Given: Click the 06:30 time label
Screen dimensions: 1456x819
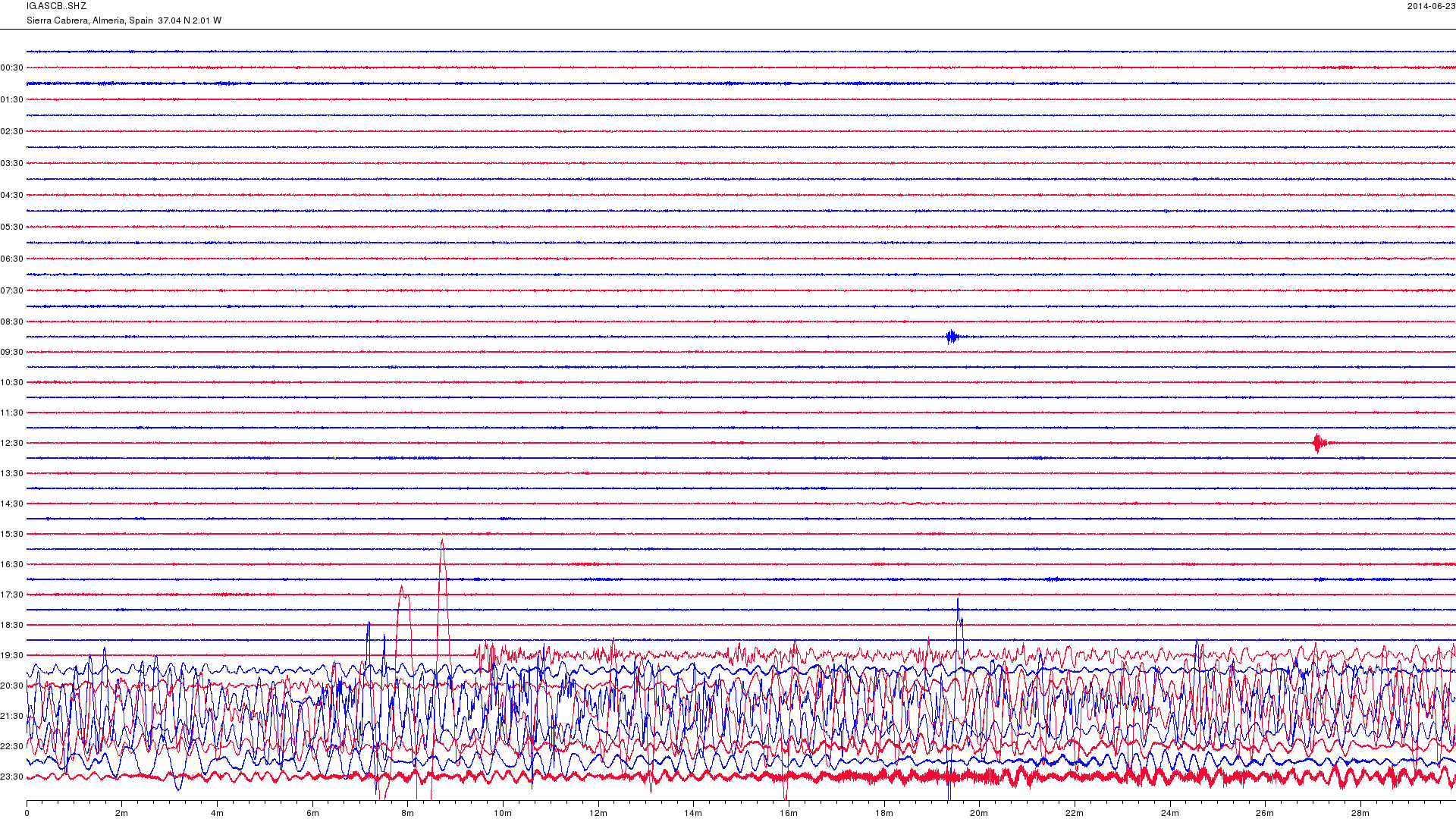Looking at the screenshot, I should 12,259.
